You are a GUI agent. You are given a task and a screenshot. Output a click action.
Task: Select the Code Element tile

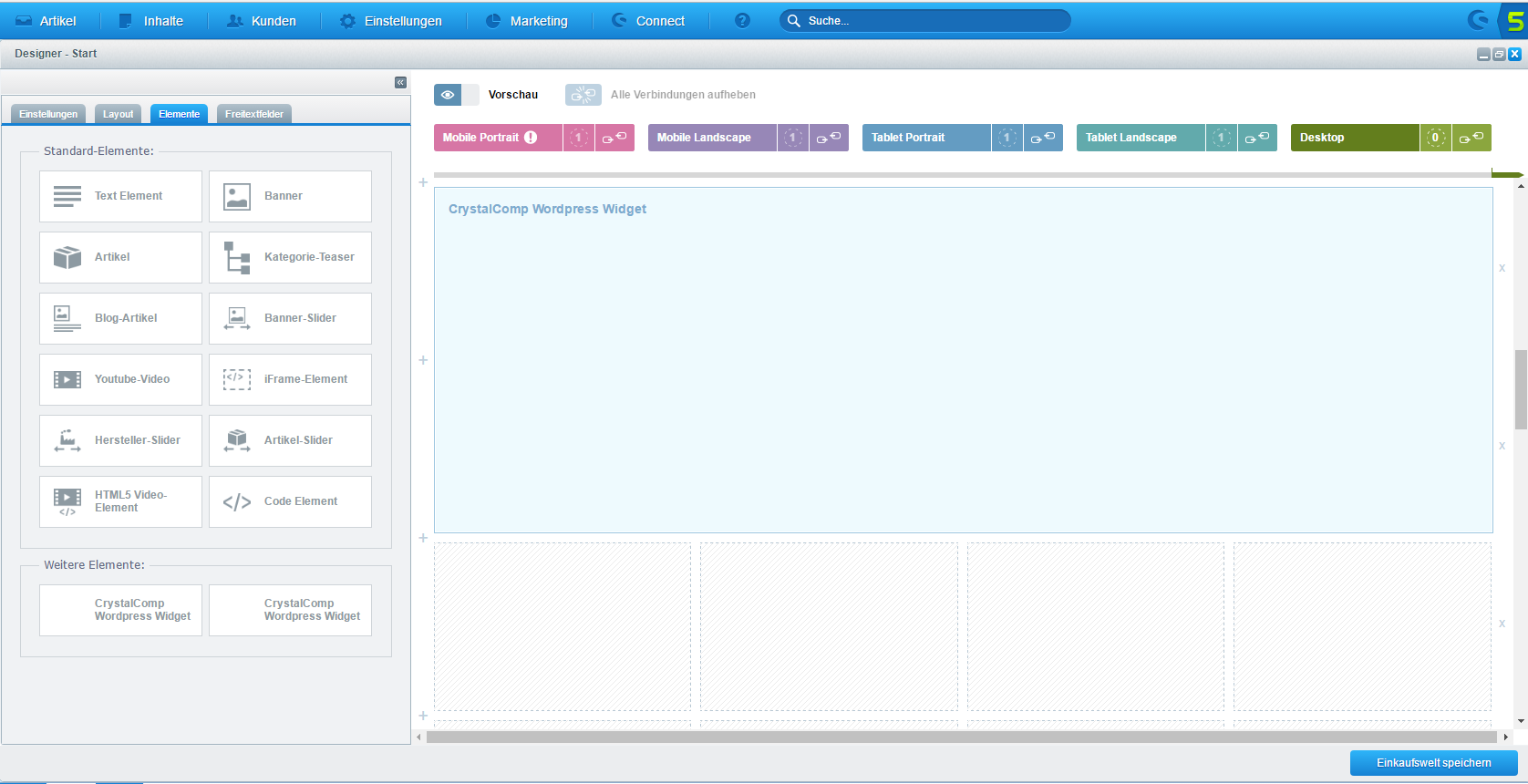[290, 501]
